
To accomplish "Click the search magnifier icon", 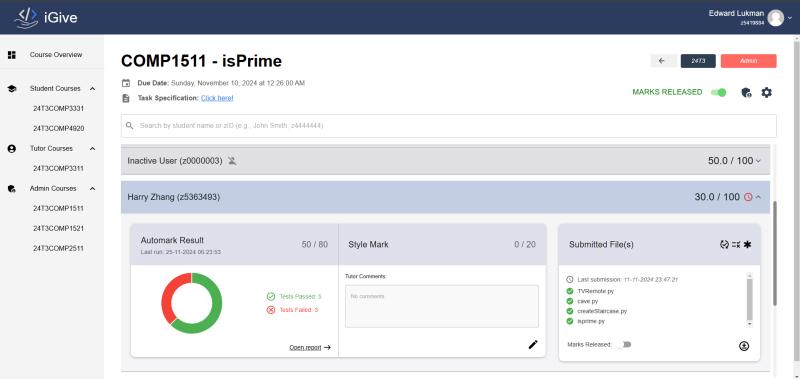I will (130, 125).
